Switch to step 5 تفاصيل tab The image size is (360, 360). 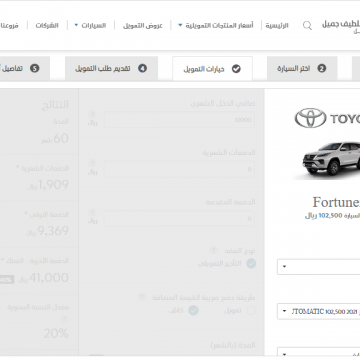point(25,68)
